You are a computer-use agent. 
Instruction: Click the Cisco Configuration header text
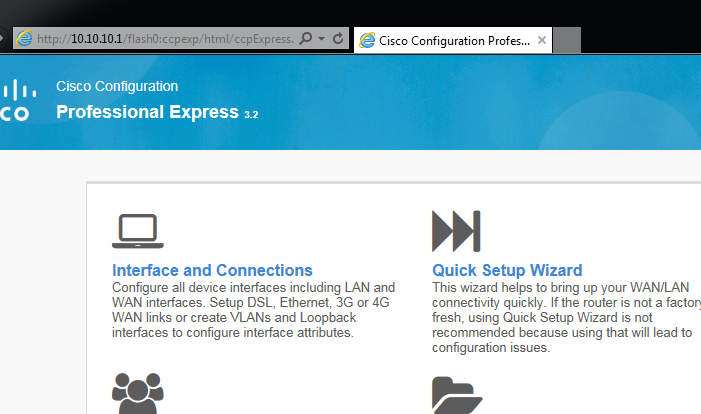[117, 86]
